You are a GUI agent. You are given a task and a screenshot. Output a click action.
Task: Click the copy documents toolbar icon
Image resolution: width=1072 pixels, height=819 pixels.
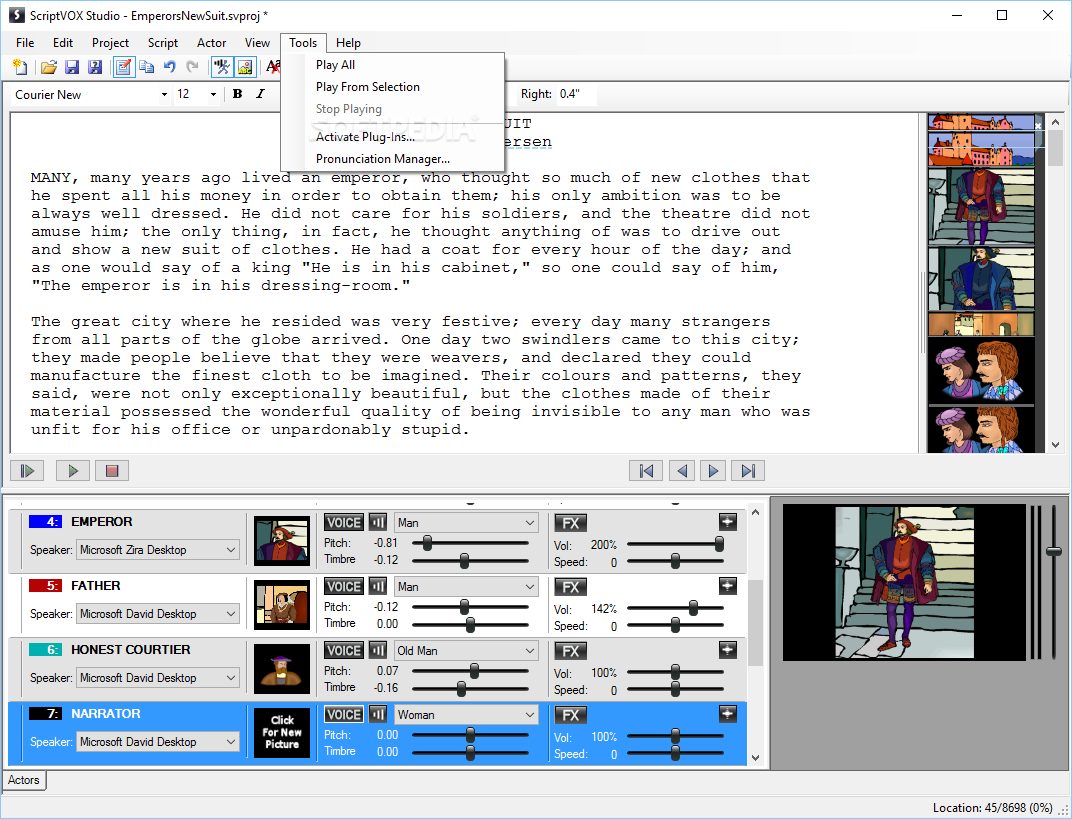coord(146,67)
